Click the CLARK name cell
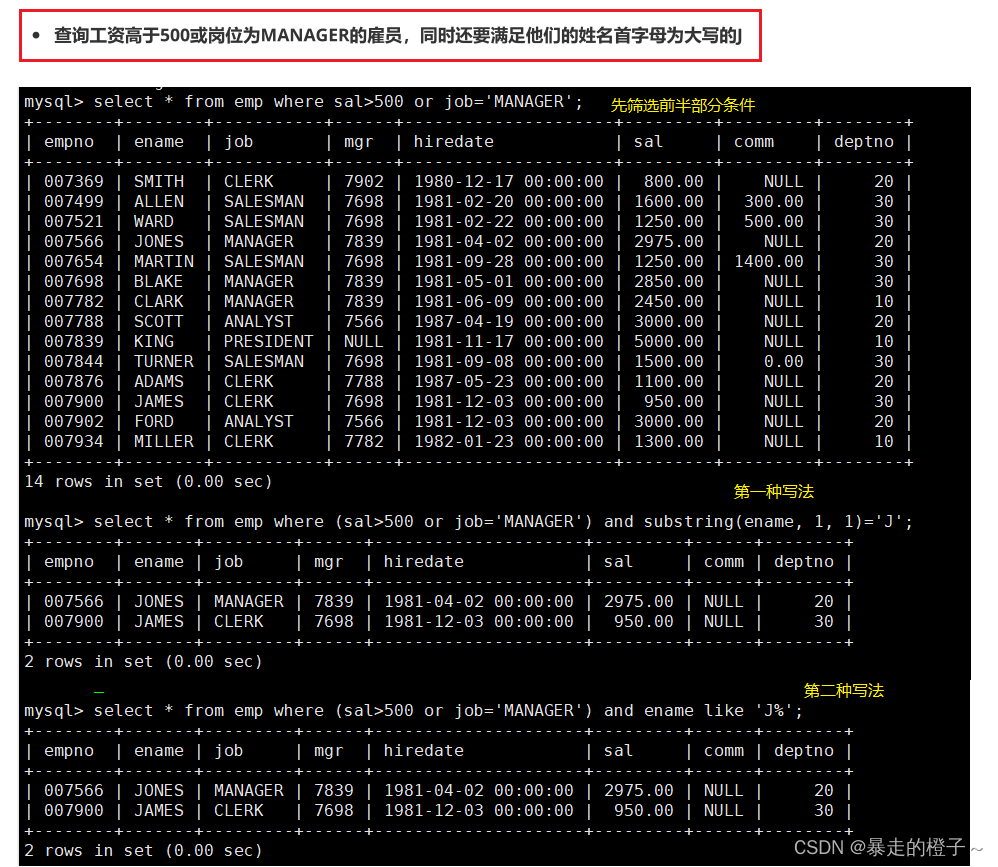 pyautogui.click(x=158, y=301)
